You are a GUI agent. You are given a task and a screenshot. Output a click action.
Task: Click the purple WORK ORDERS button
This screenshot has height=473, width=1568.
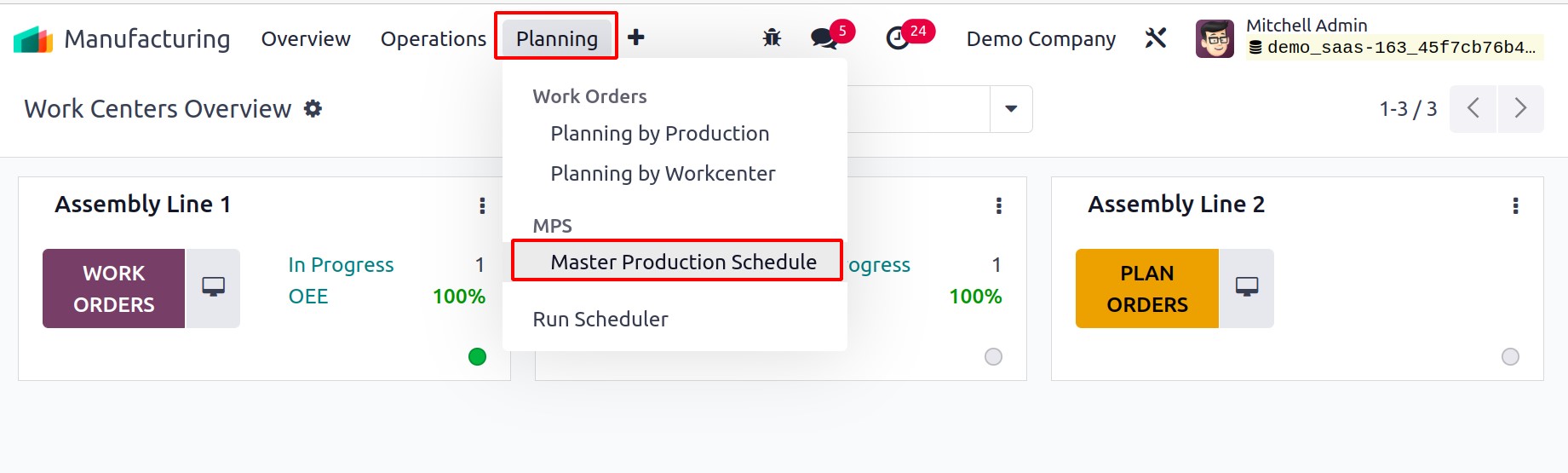(114, 288)
